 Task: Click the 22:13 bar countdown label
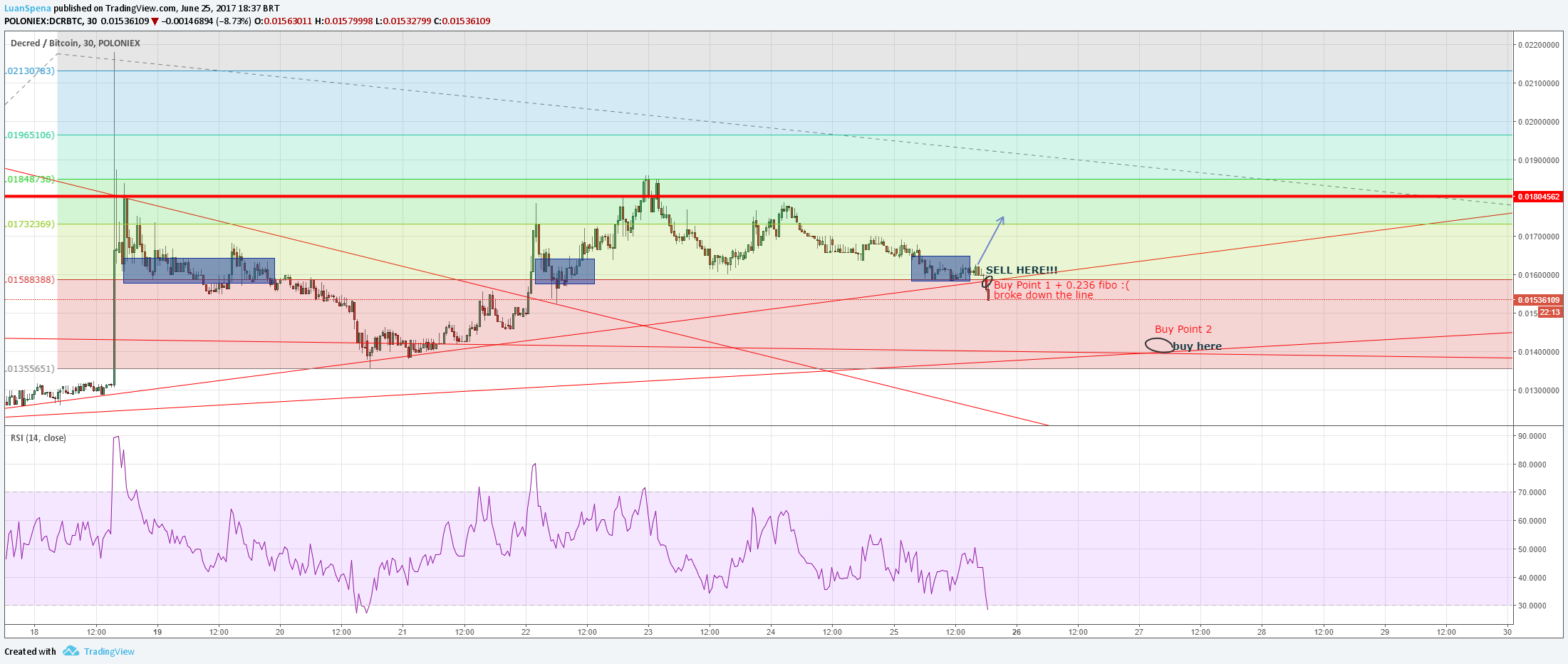click(1550, 312)
